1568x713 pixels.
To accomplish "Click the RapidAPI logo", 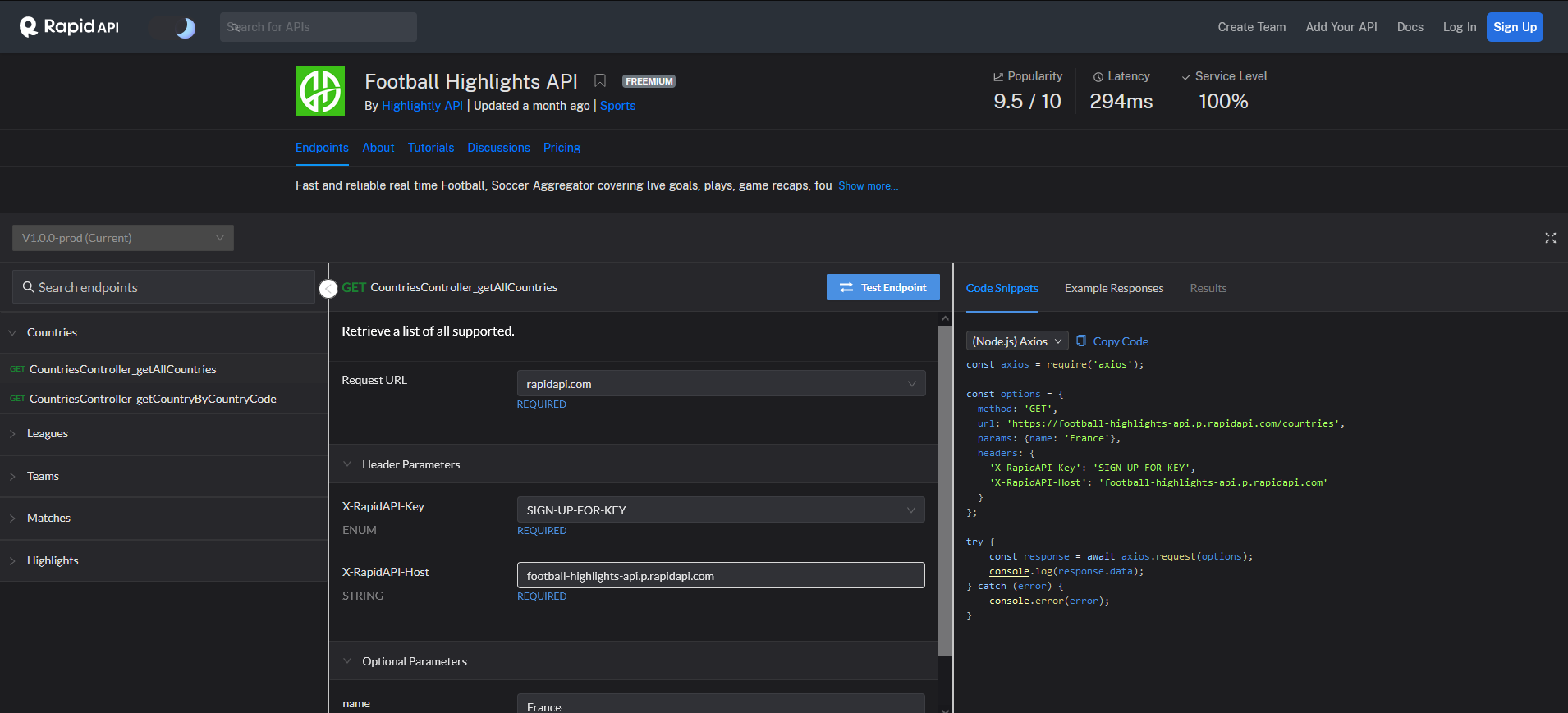I will (70, 27).
